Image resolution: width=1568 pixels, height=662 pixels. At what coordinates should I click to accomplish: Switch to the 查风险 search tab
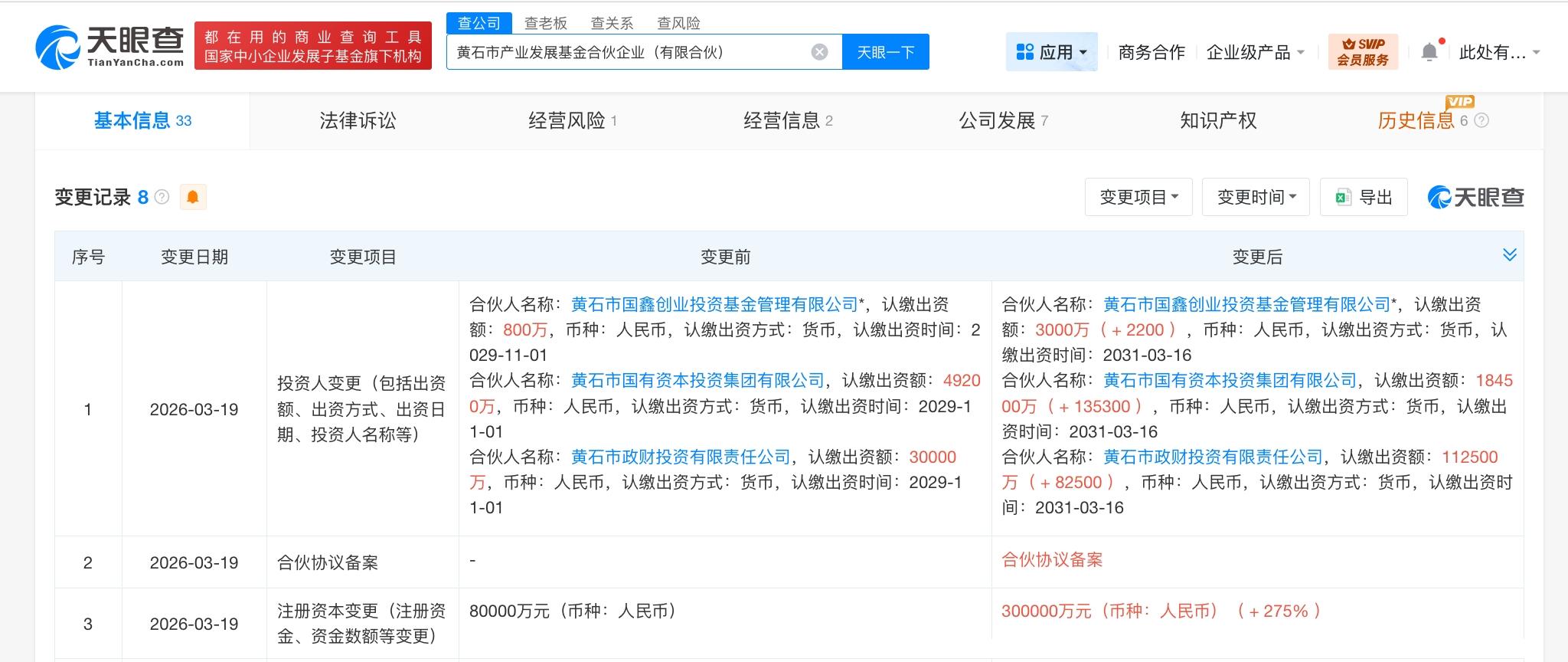679,23
